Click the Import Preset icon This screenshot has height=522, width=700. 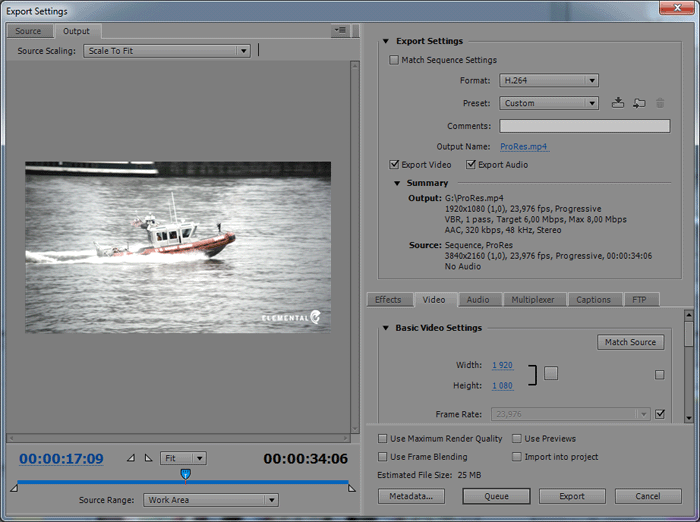pos(639,103)
